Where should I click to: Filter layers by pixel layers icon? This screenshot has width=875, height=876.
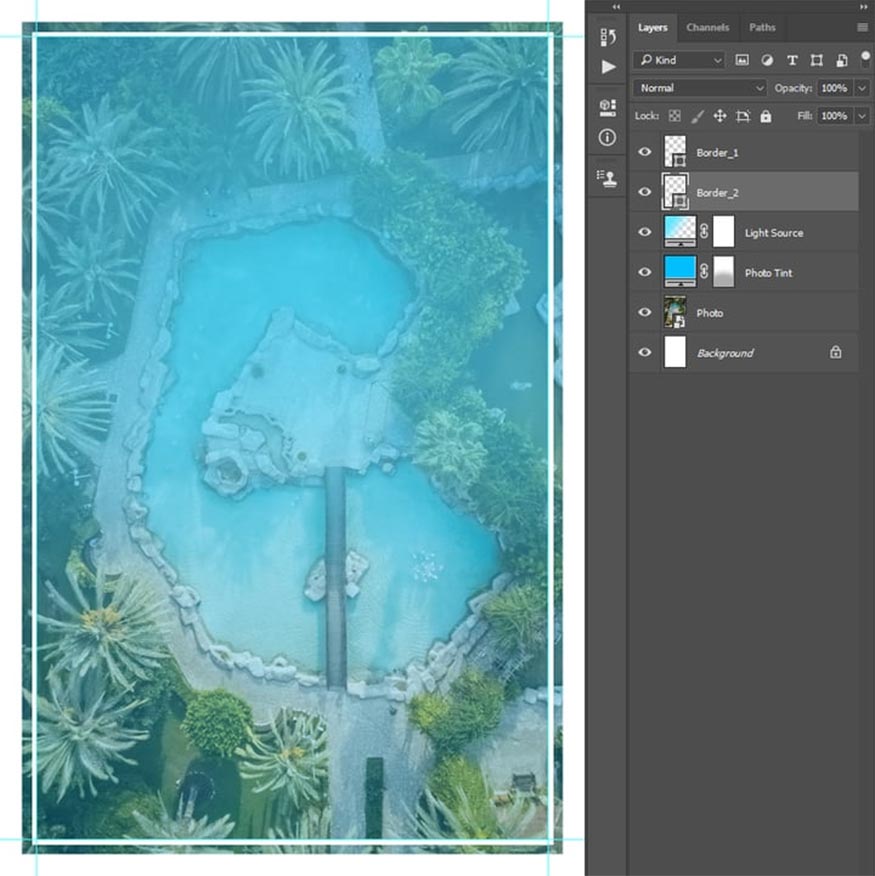pyautogui.click(x=742, y=60)
